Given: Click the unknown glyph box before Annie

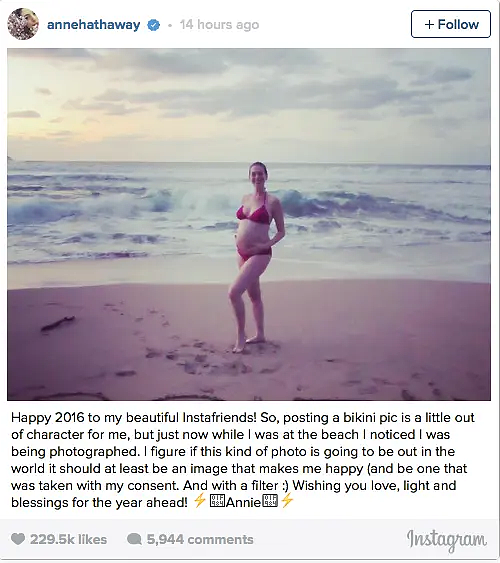Looking at the screenshot, I should point(217,501).
